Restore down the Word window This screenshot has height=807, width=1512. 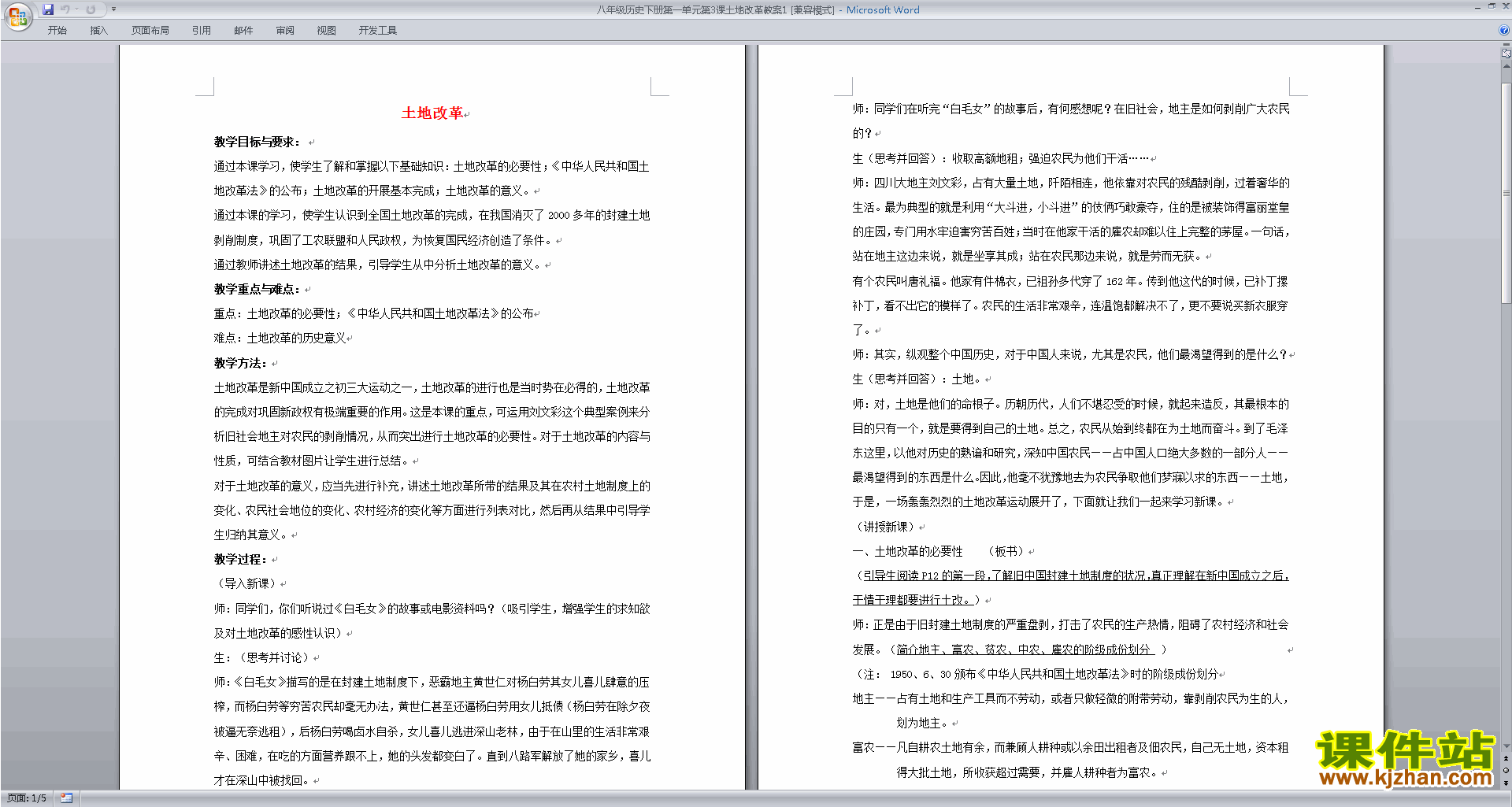[x=1492, y=7]
